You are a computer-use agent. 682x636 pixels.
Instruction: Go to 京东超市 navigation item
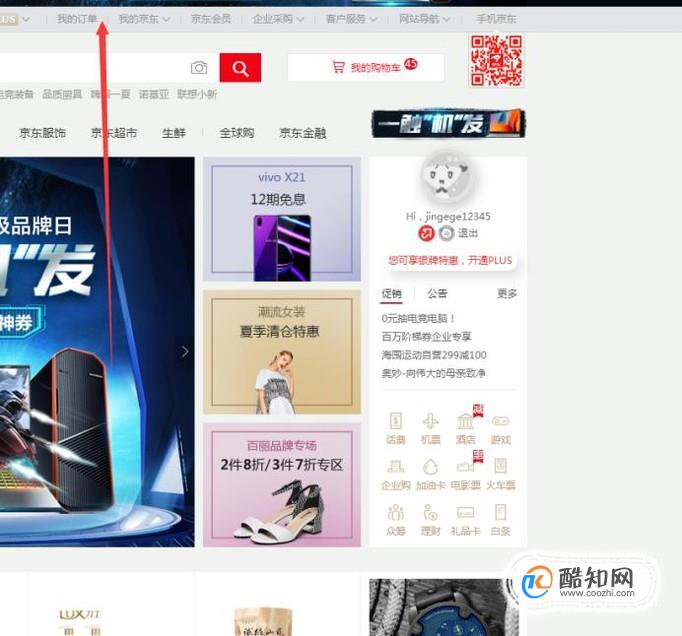(114, 133)
